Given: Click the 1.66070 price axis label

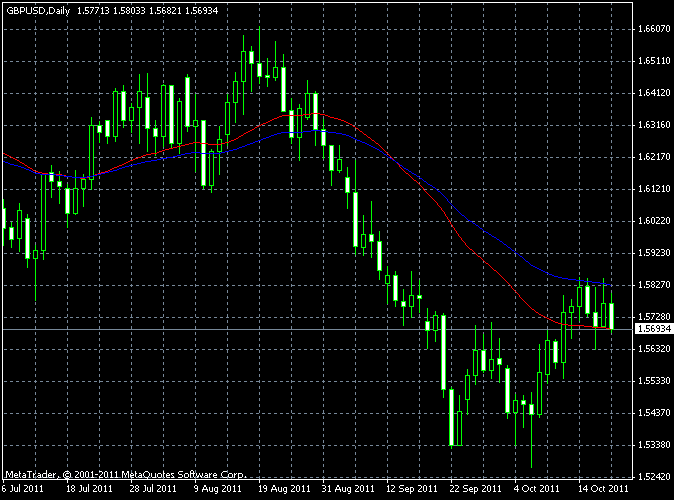Looking at the screenshot, I should click(x=653, y=29).
